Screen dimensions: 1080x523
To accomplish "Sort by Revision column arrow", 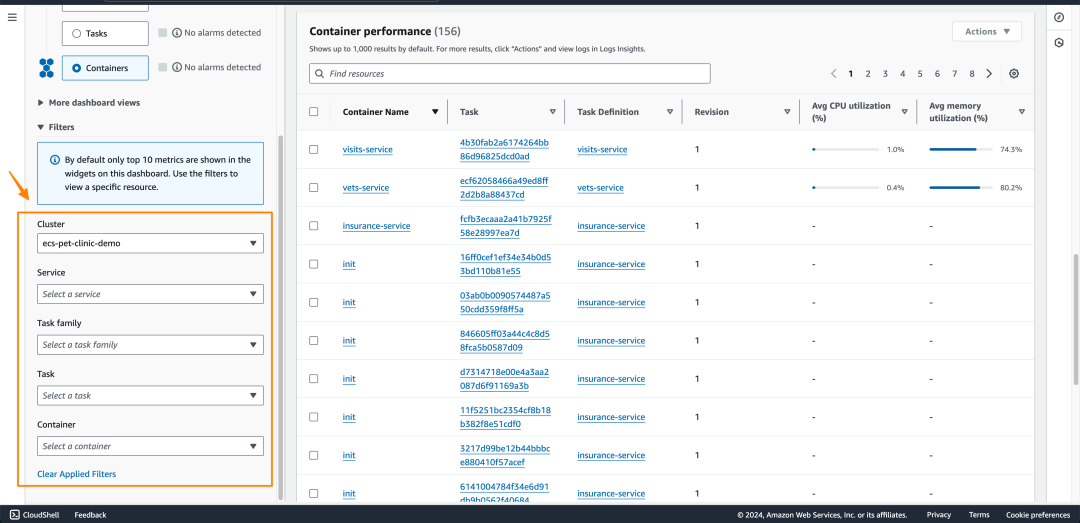I will (787, 112).
